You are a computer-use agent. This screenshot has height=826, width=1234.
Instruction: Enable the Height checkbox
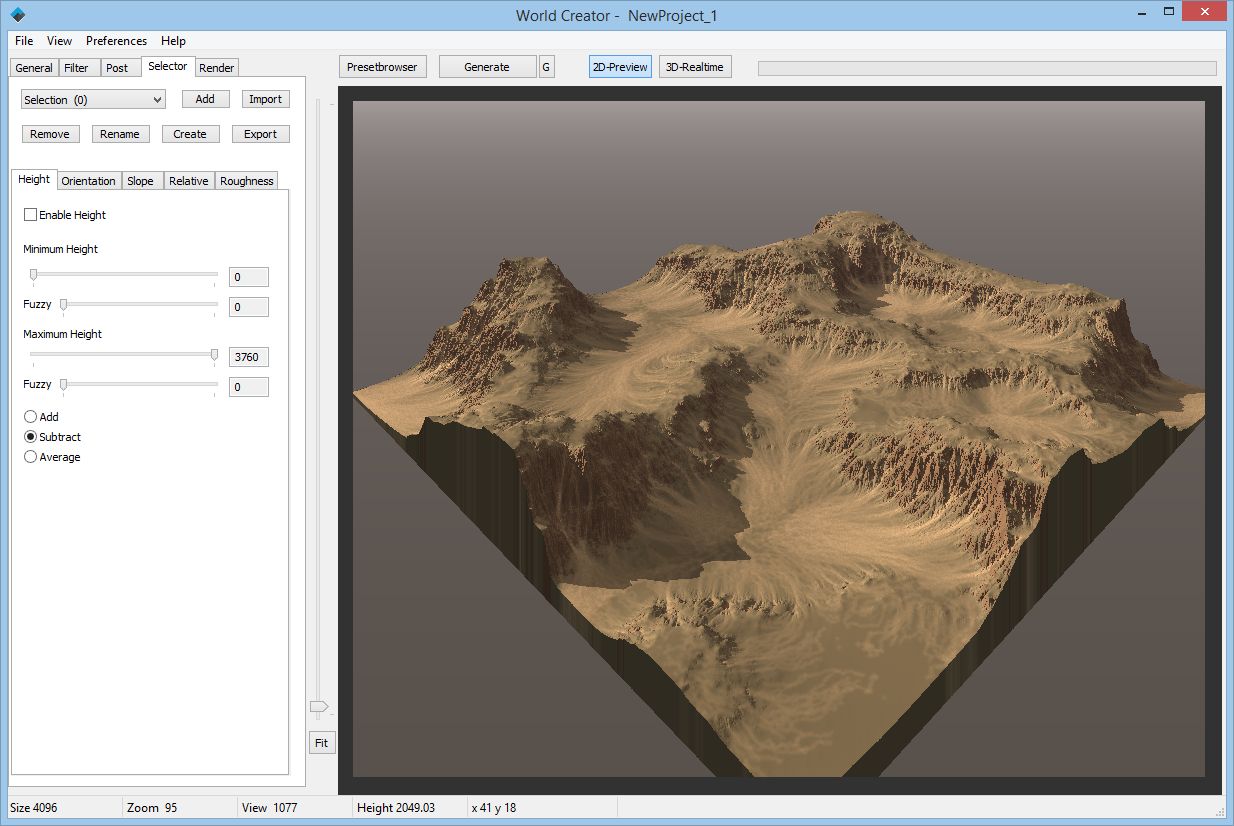31,214
